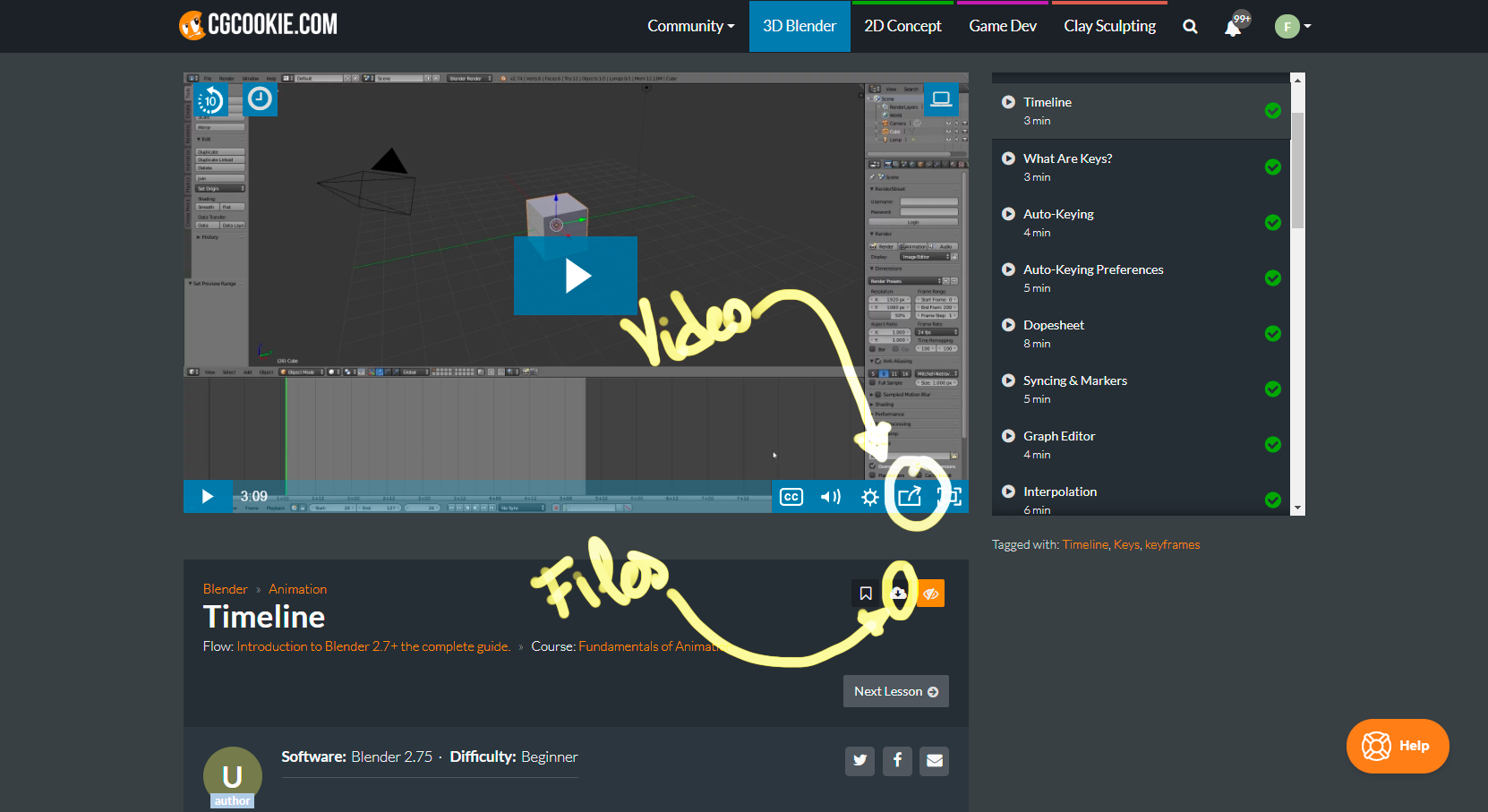The image size is (1488, 812).
Task: Open the CGCookie.com logo home link
Action: 258,25
